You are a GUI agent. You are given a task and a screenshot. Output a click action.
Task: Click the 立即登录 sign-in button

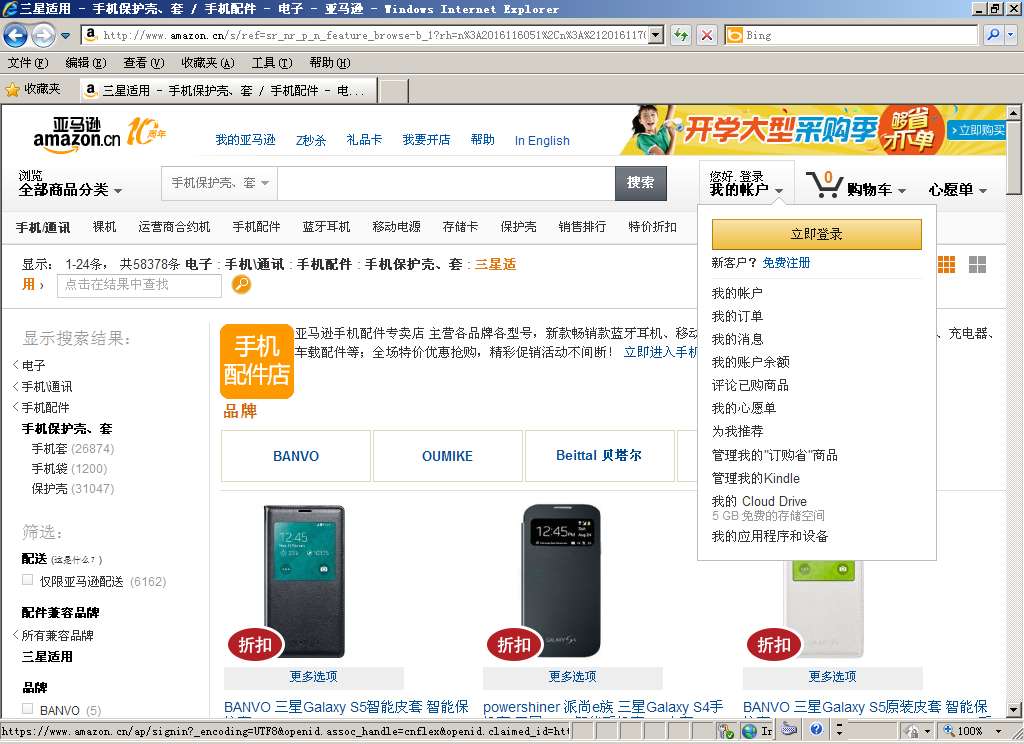pos(816,234)
